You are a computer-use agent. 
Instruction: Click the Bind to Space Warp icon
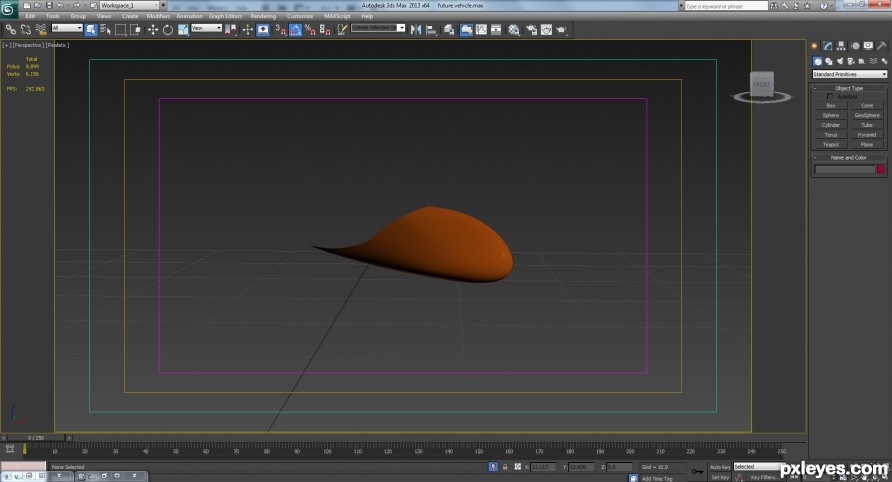point(41,29)
